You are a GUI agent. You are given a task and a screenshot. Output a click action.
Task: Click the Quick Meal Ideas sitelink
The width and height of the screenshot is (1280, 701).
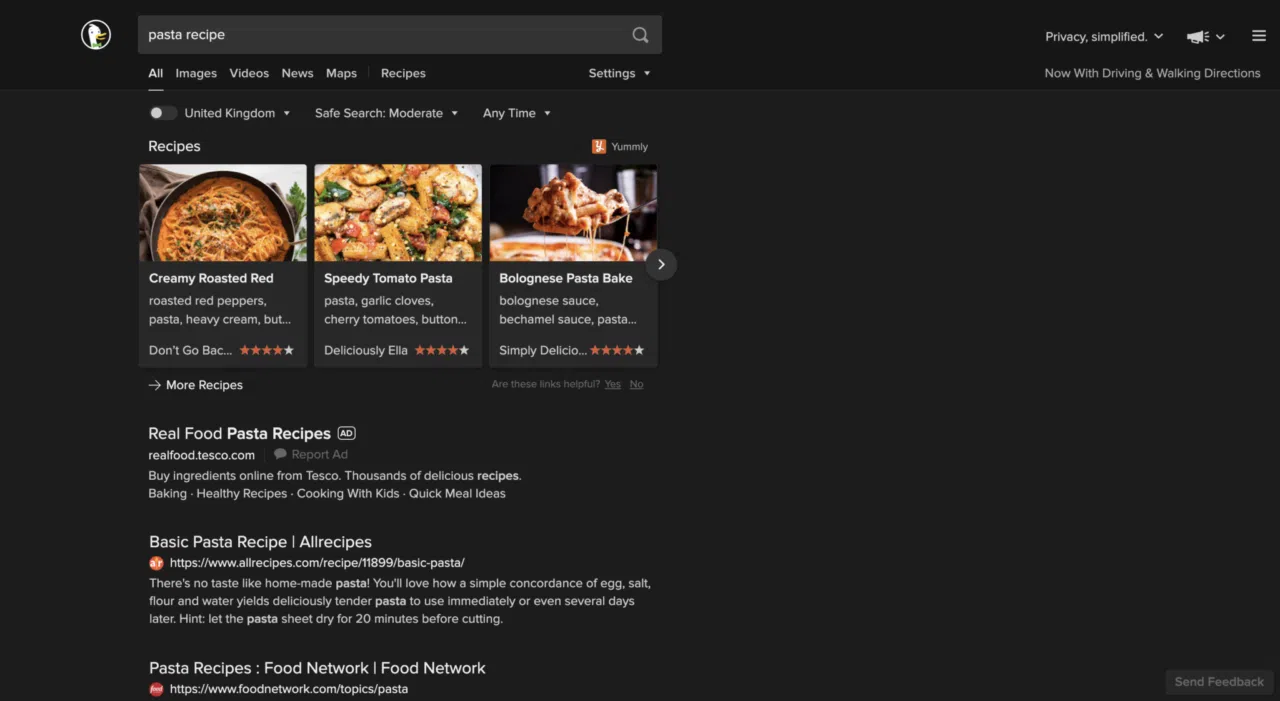pyautogui.click(x=457, y=493)
